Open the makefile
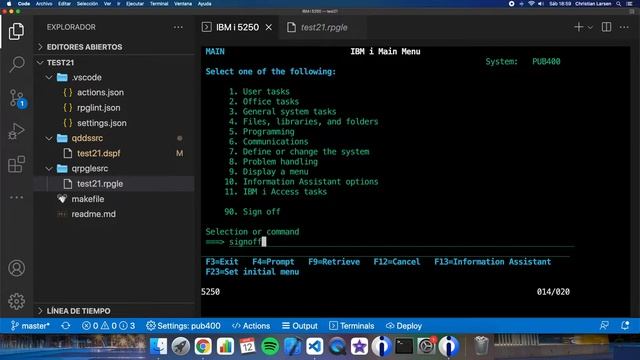The image size is (640, 360). coord(88,199)
